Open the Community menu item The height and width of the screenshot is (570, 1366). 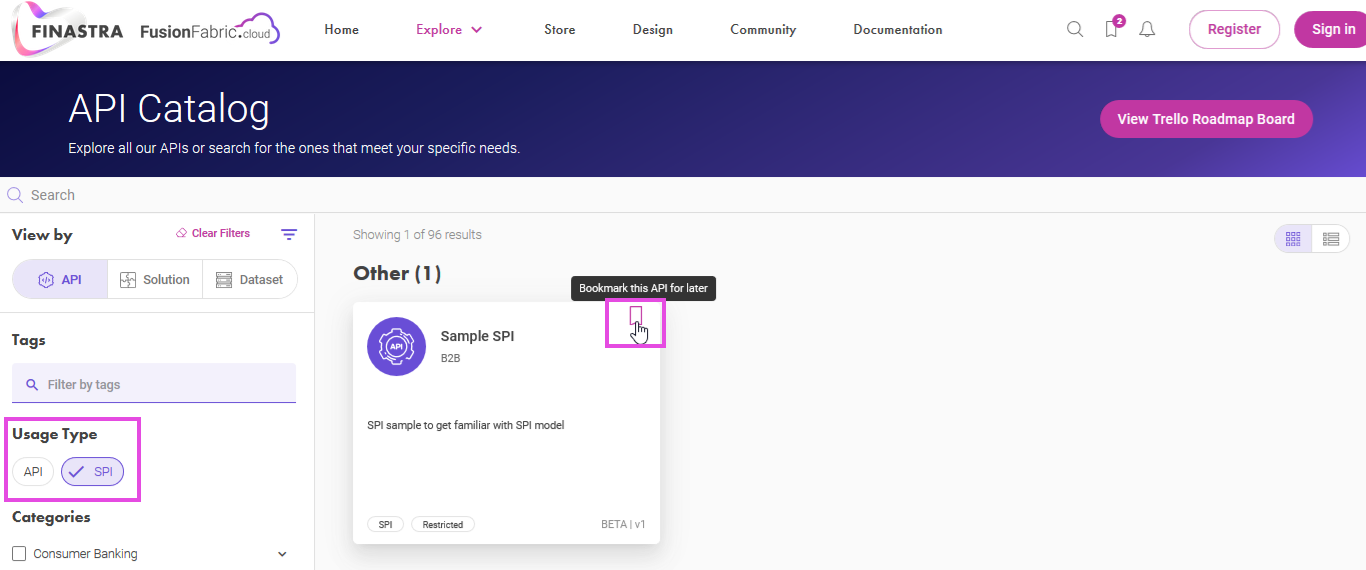point(763,29)
